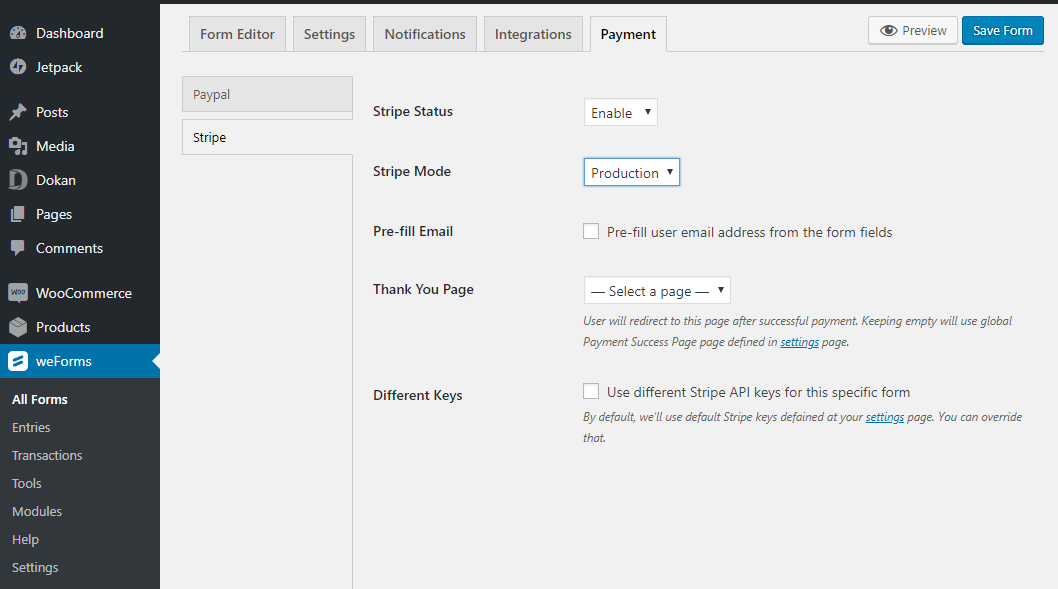1058x589 pixels.
Task: Follow settings link under Different Keys
Action: [x=885, y=417]
